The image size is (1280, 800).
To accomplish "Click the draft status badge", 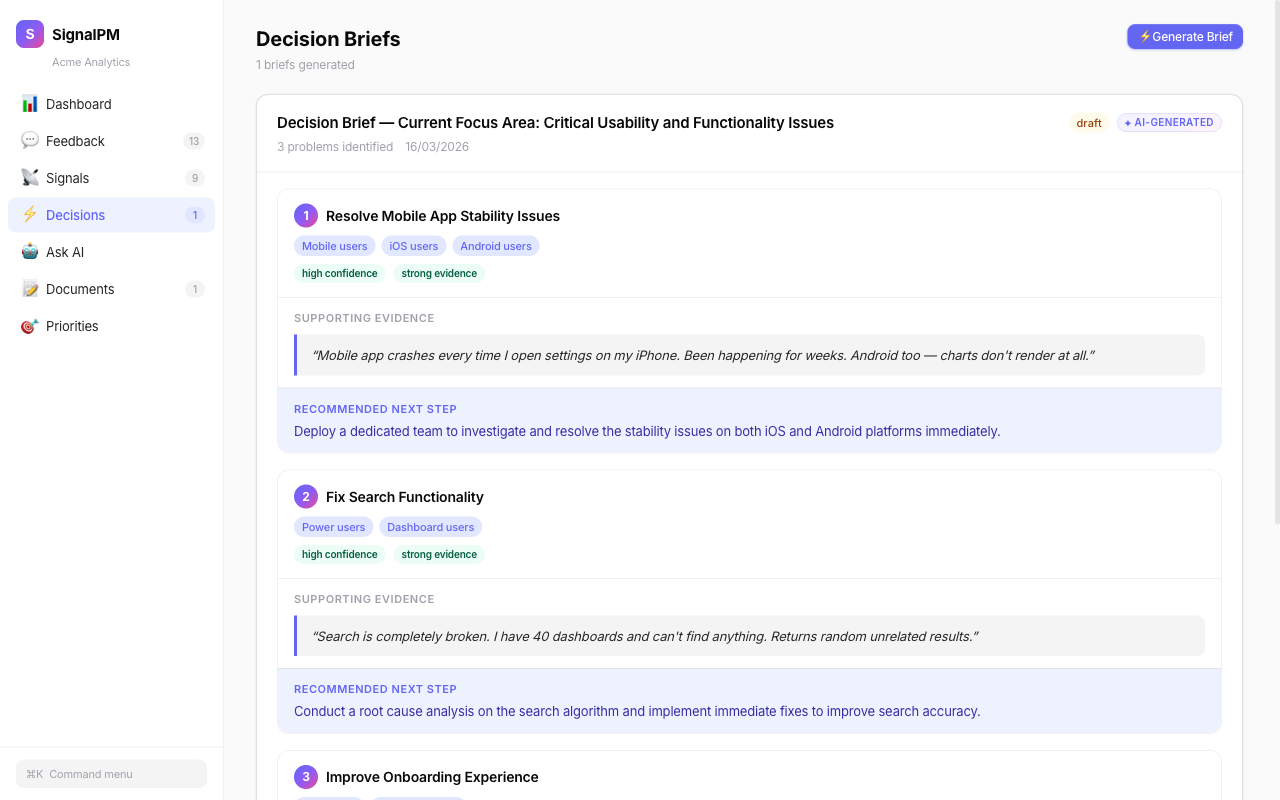I will [1089, 122].
